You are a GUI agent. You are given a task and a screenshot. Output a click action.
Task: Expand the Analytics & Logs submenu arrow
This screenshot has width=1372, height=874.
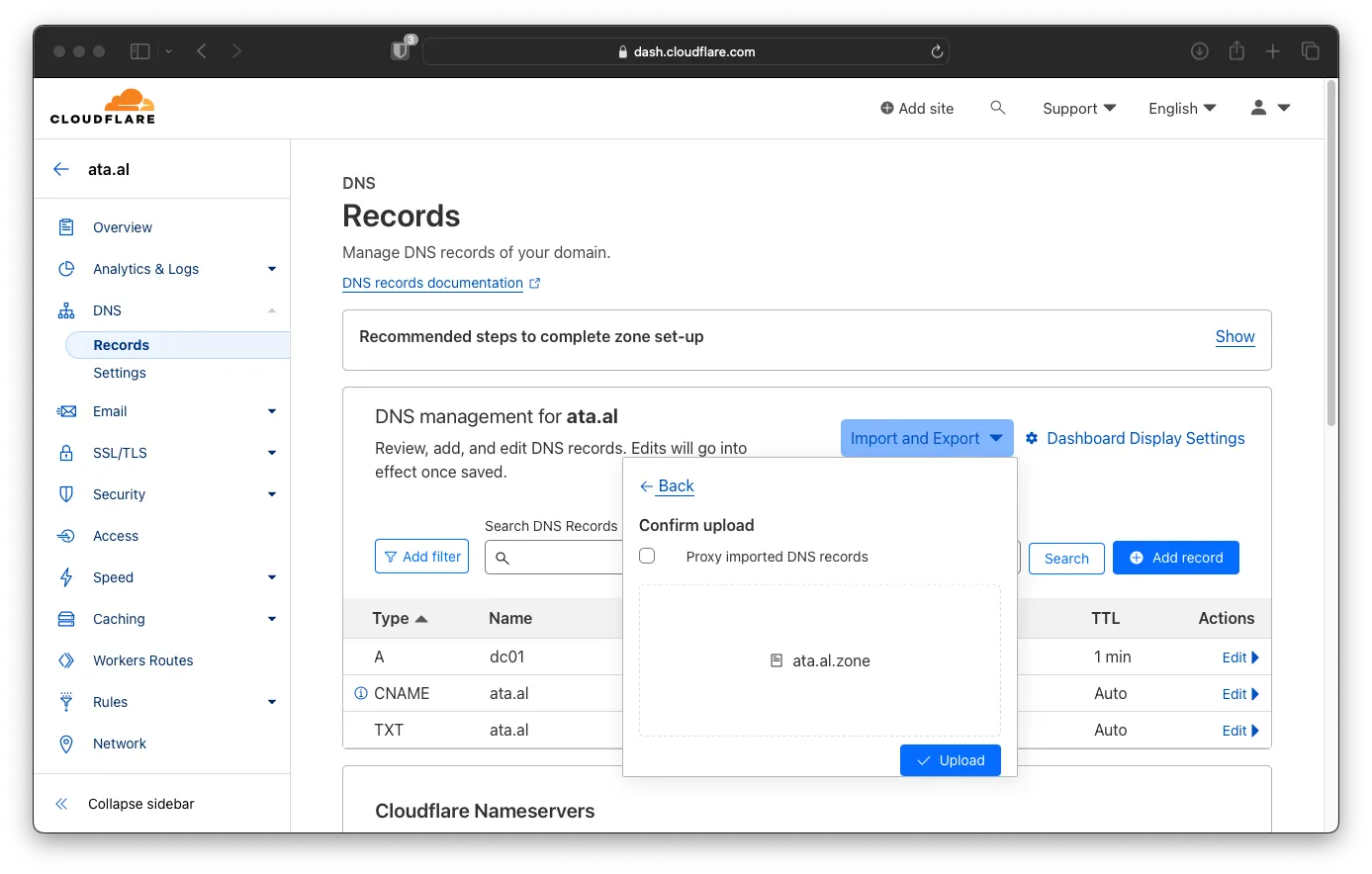pos(272,269)
